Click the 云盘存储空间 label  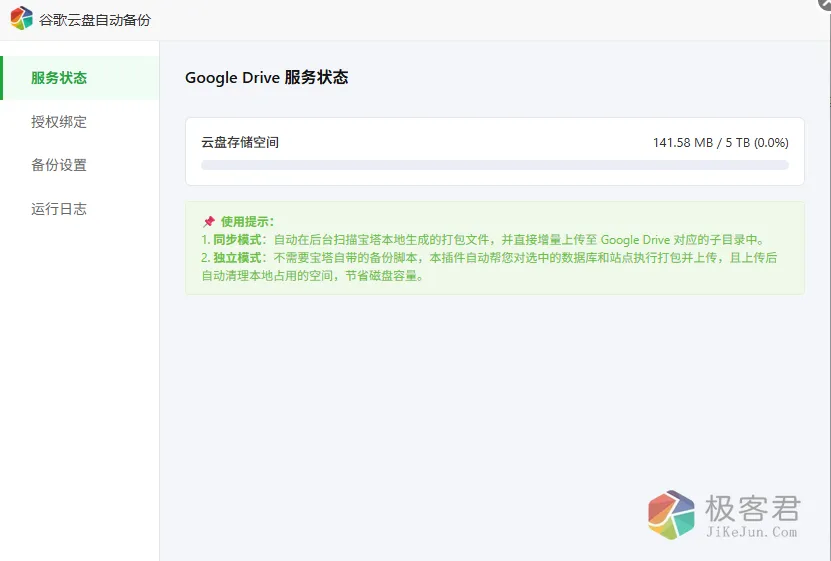pyautogui.click(x=240, y=143)
